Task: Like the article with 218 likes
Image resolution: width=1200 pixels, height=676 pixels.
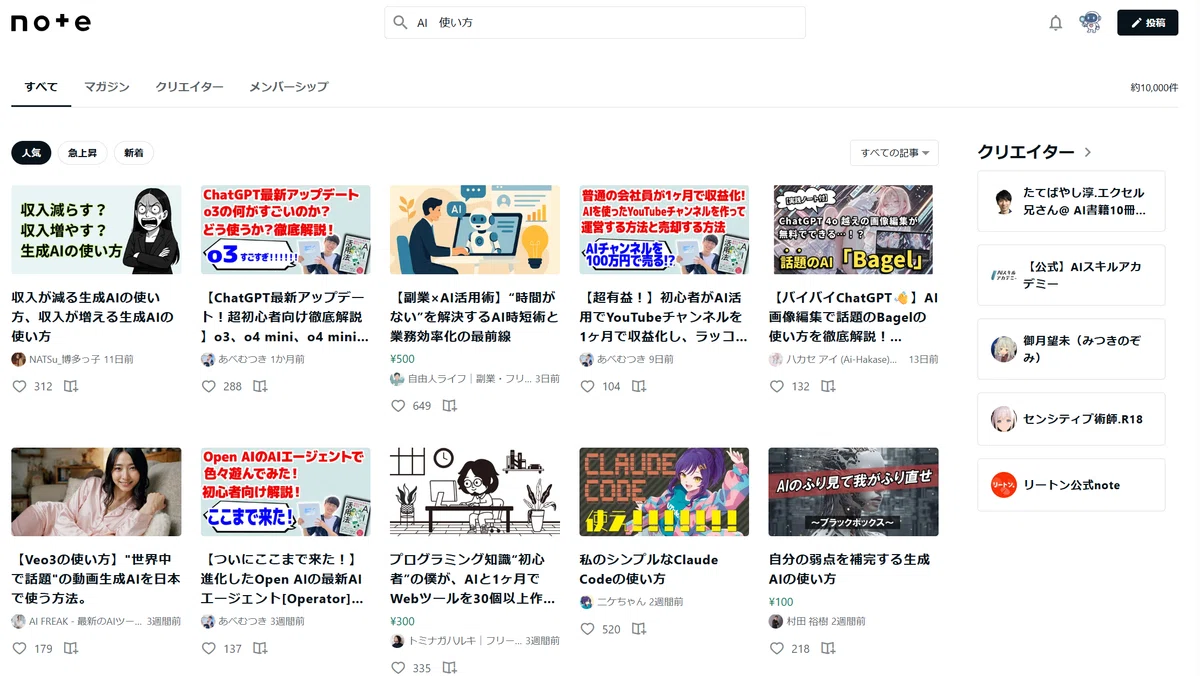Action: coord(777,648)
